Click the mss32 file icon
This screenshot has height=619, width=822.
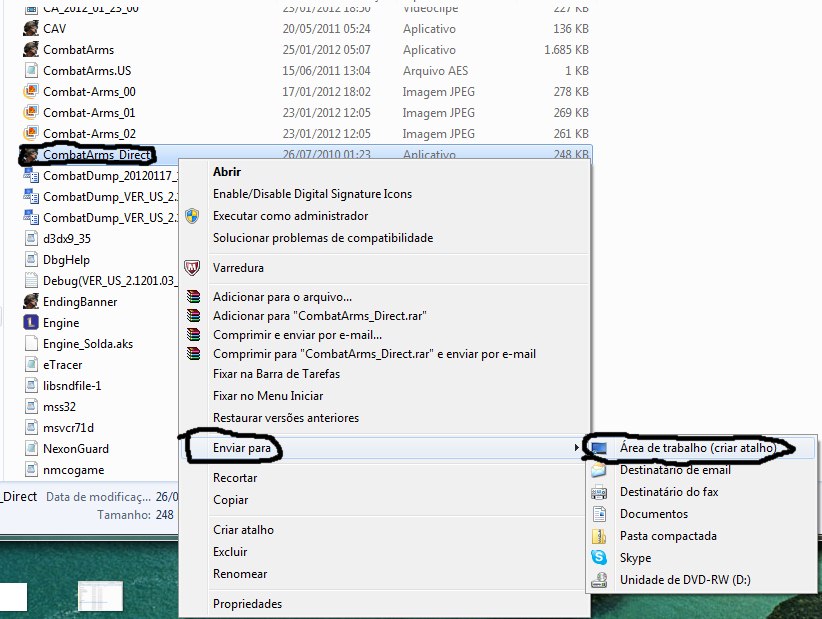point(31,406)
